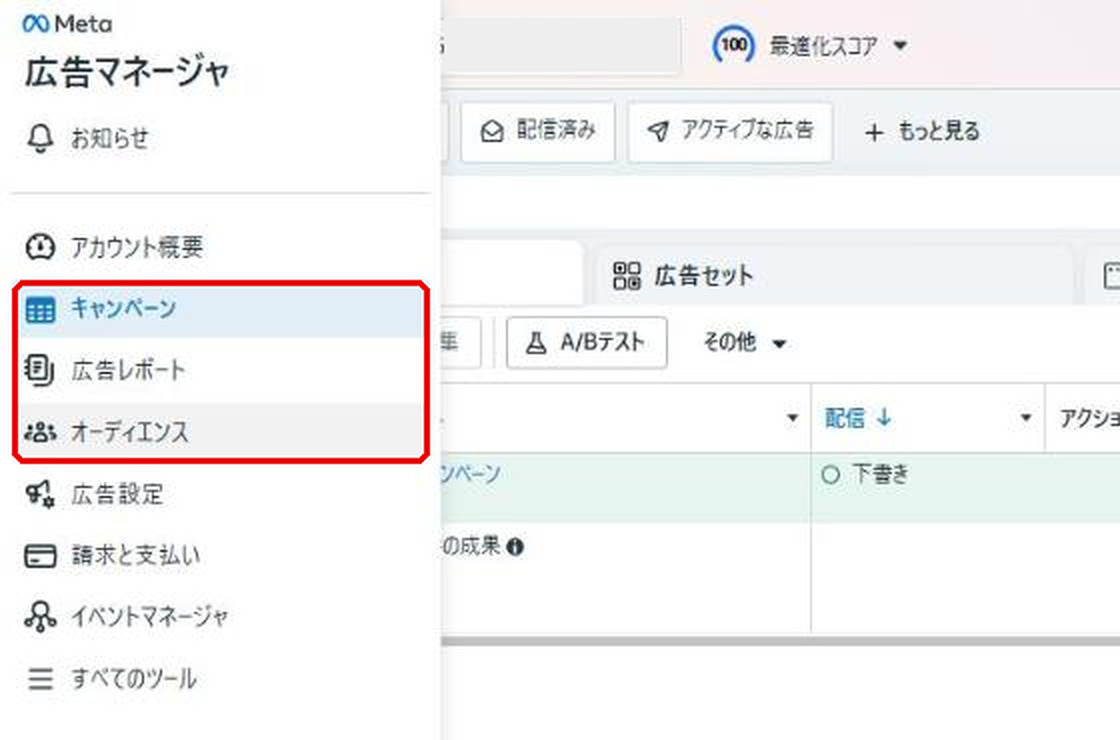Select the キャンペーン grid icon

[x=40, y=310]
